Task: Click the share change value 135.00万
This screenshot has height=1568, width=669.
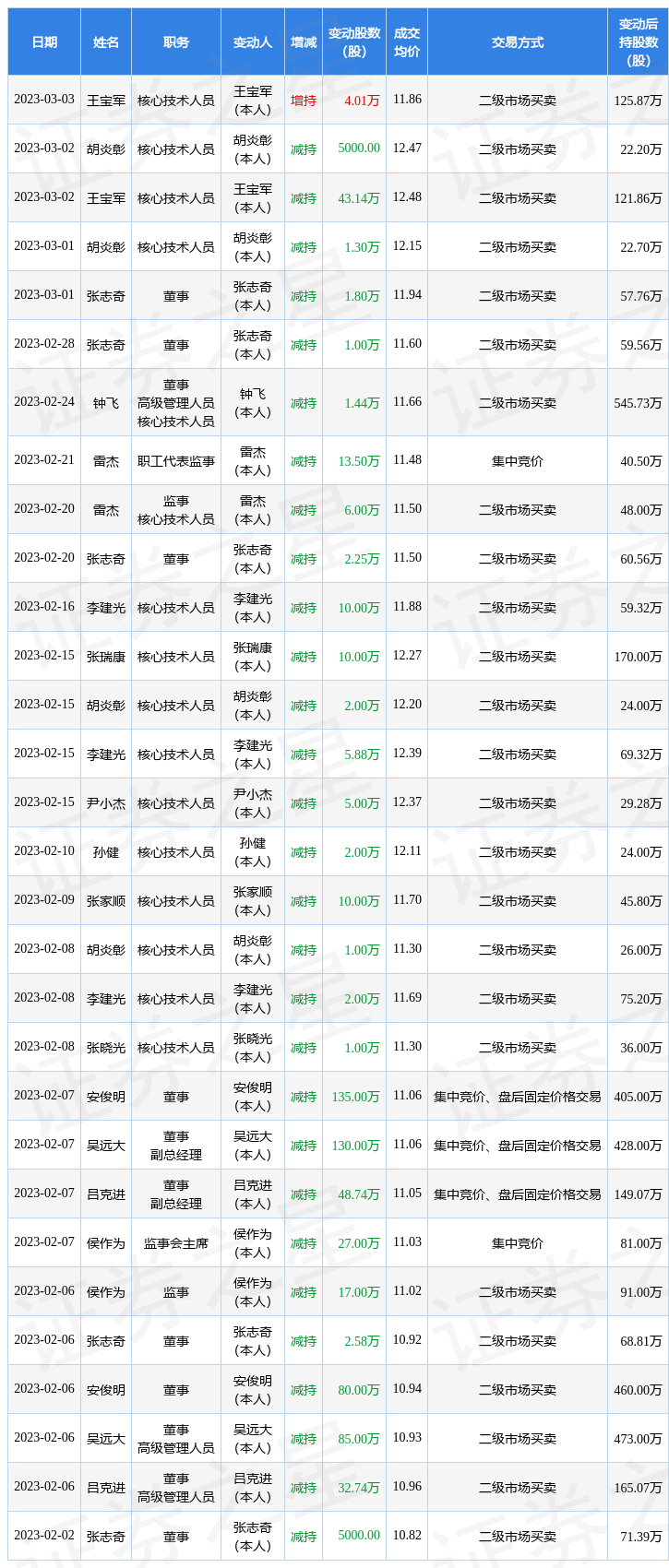Action: point(355,1097)
